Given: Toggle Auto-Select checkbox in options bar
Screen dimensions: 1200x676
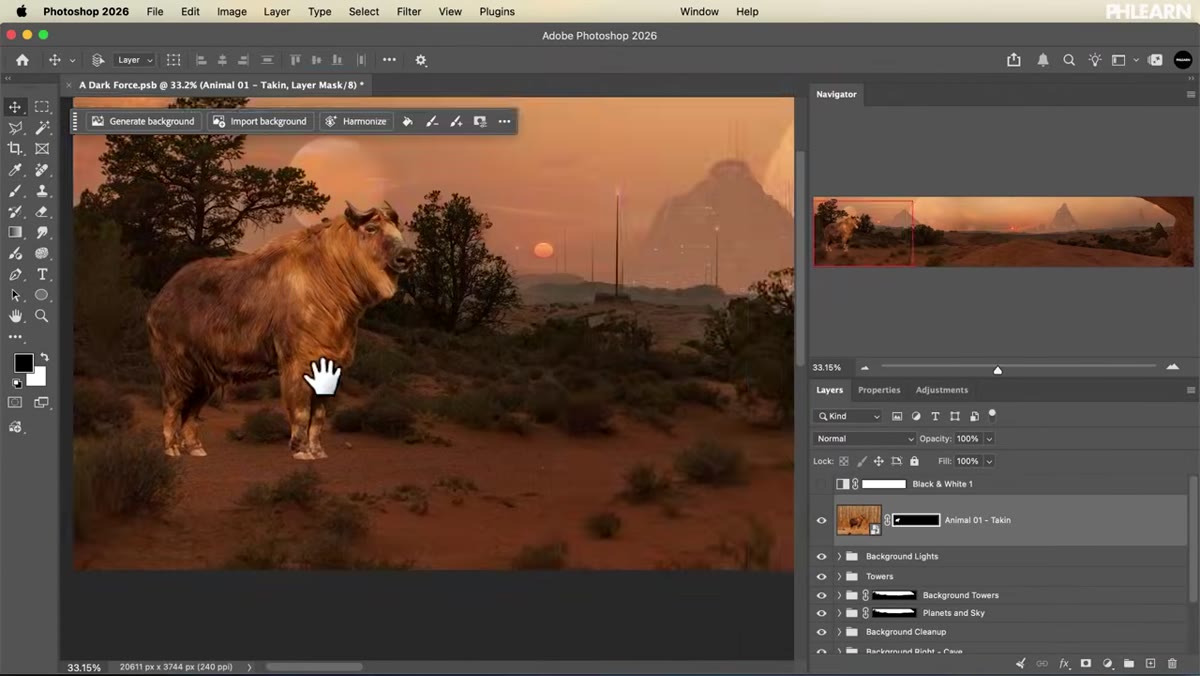Looking at the screenshot, I should [98, 60].
